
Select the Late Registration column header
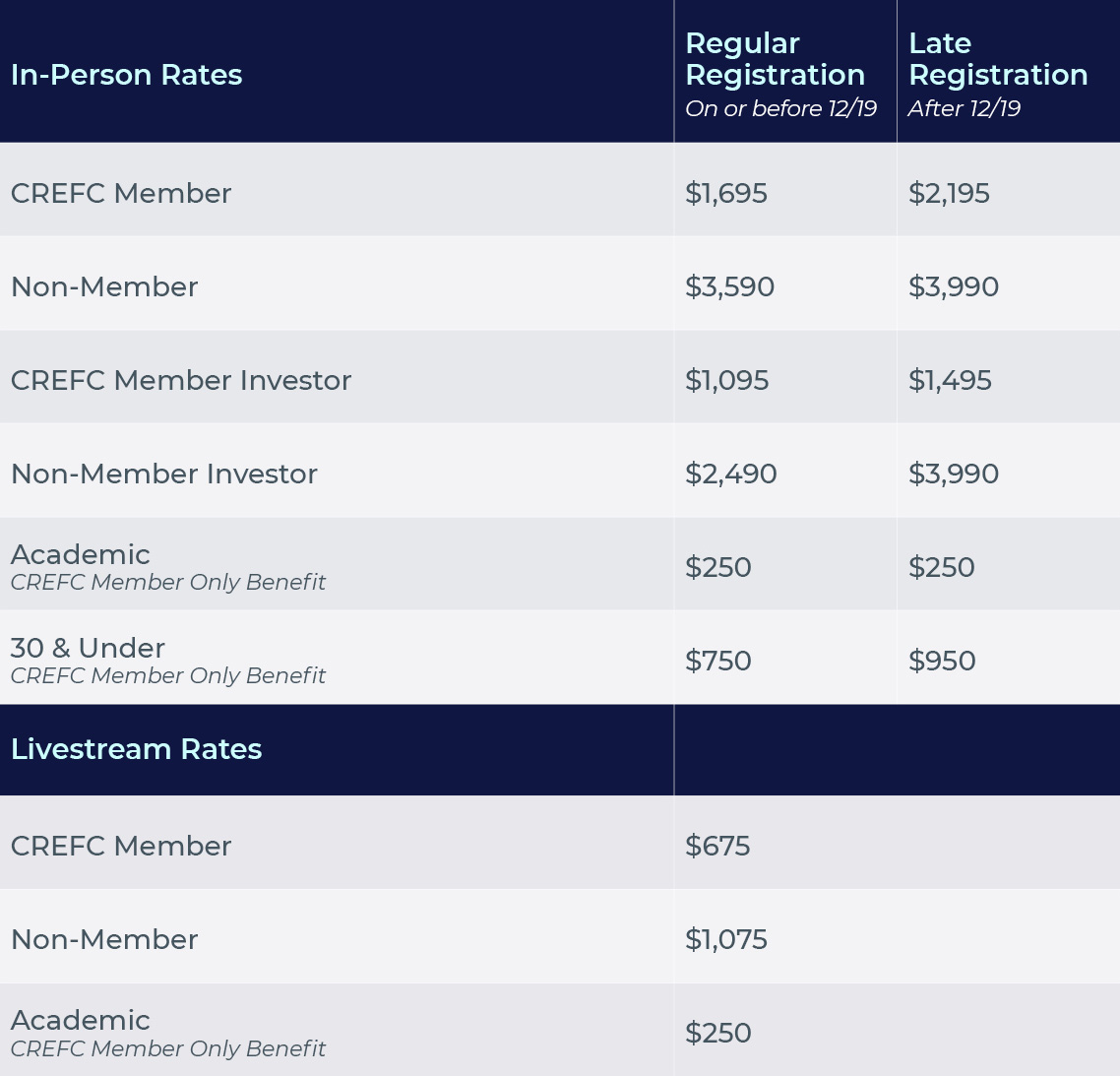tap(997, 59)
